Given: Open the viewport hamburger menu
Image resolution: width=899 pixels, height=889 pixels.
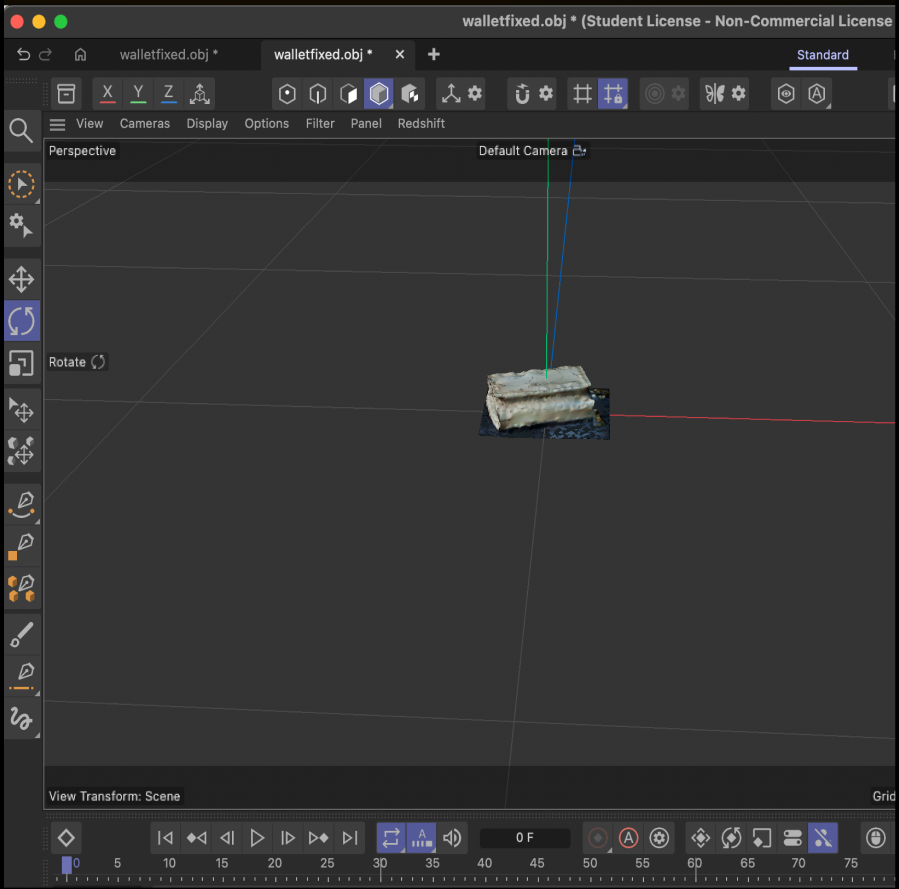Looking at the screenshot, I should [58, 124].
